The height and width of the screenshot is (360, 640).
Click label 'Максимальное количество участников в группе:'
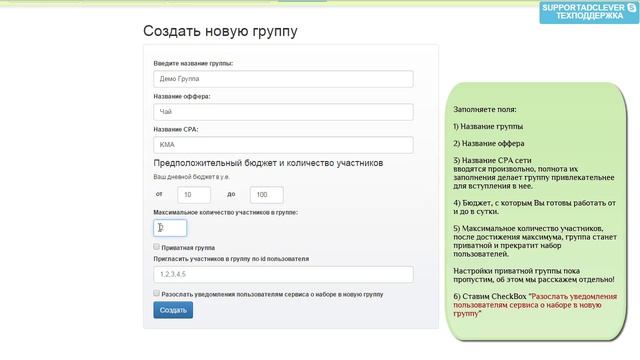point(226,213)
